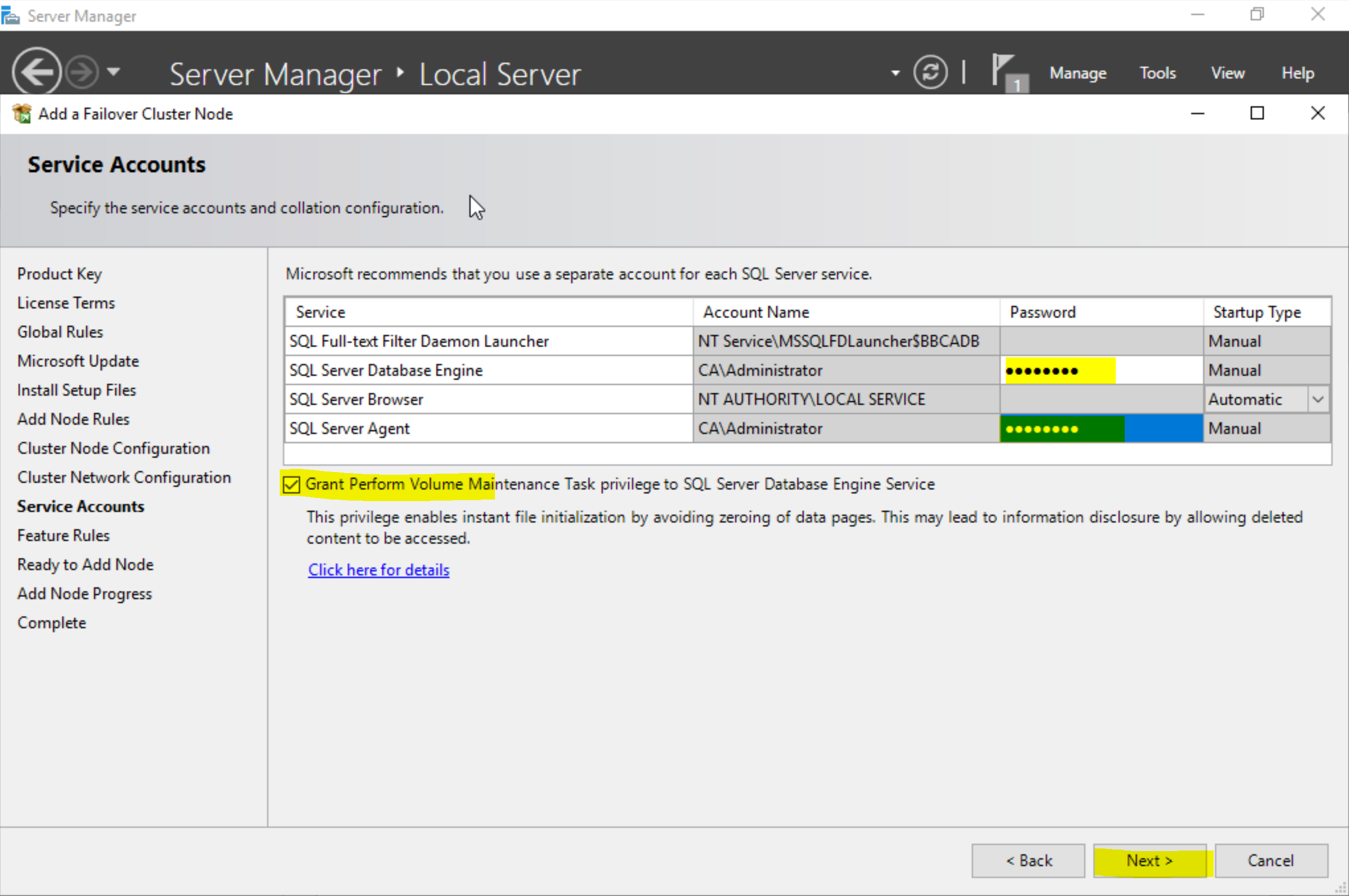The image size is (1349, 896).
Task: Select Global Rules step in sidebar
Action: pyautogui.click(x=60, y=332)
